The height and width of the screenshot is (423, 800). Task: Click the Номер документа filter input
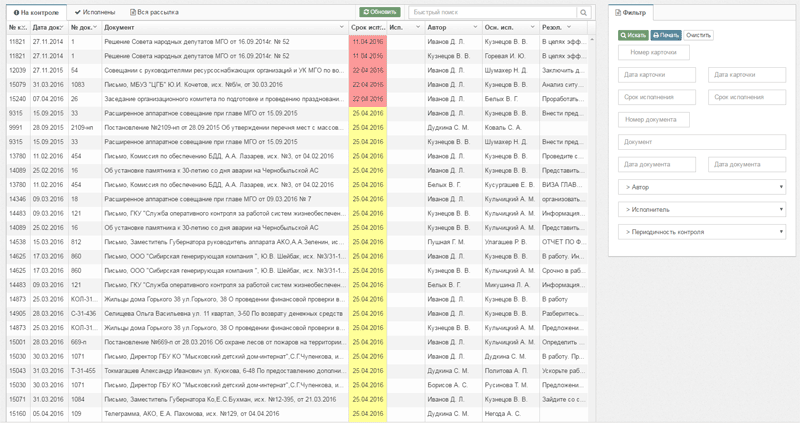coord(653,120)
